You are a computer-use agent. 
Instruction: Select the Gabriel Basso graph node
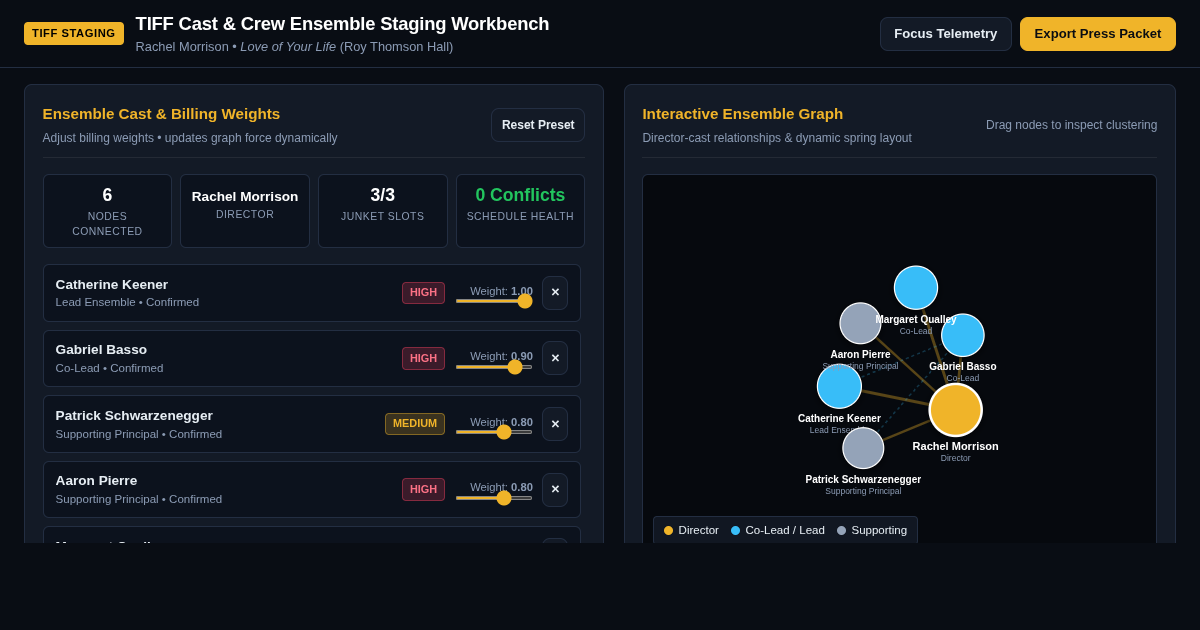[963, 335]
